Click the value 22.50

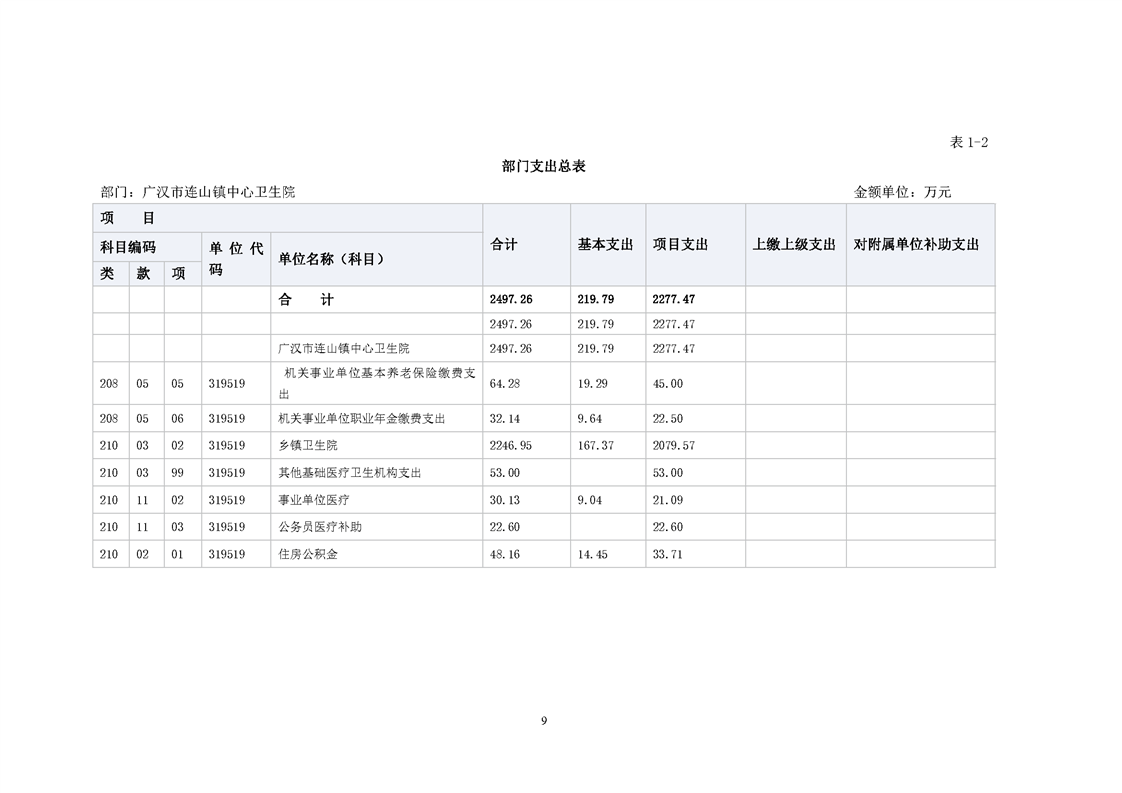(668, 419)
